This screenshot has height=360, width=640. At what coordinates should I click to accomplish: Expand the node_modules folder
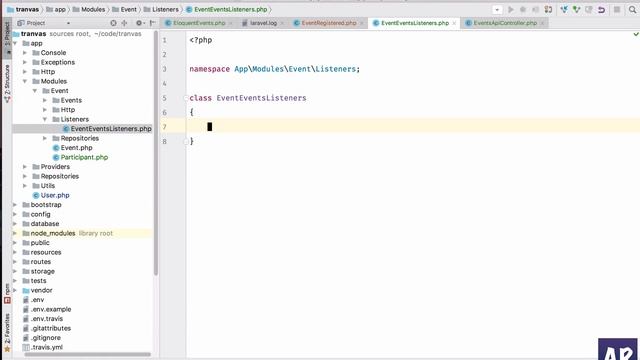coord(15,233)
